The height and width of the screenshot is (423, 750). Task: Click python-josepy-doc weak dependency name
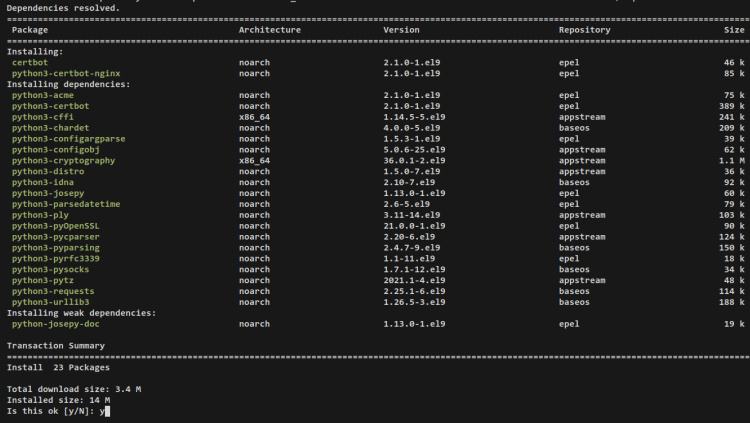[x=56, y=324]
